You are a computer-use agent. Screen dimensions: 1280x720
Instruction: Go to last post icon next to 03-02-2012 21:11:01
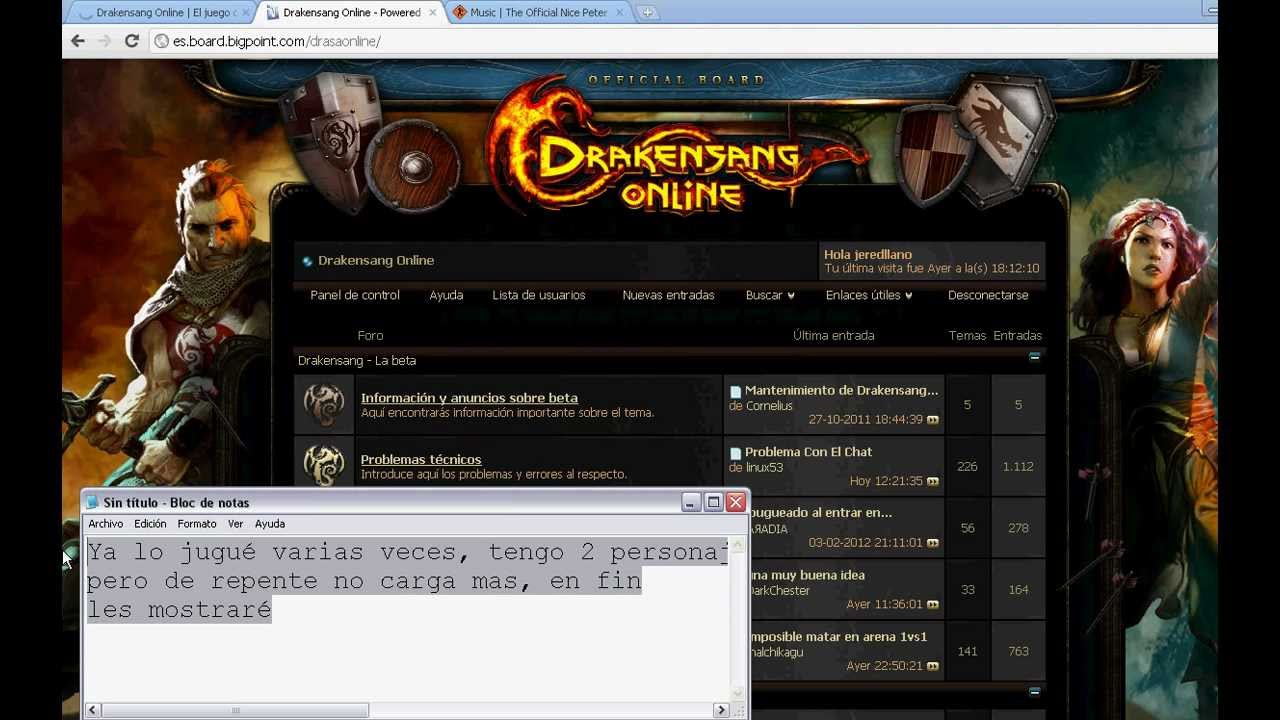click(933, 543)
